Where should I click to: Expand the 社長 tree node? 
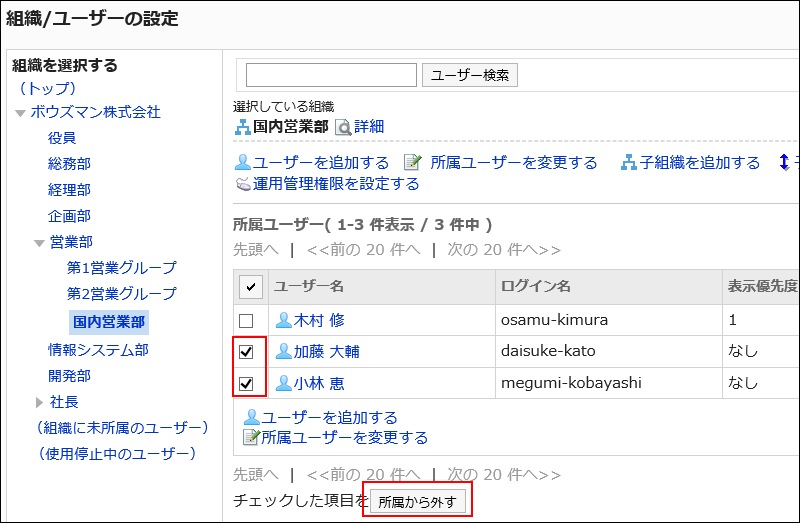[x=39, y=402]
